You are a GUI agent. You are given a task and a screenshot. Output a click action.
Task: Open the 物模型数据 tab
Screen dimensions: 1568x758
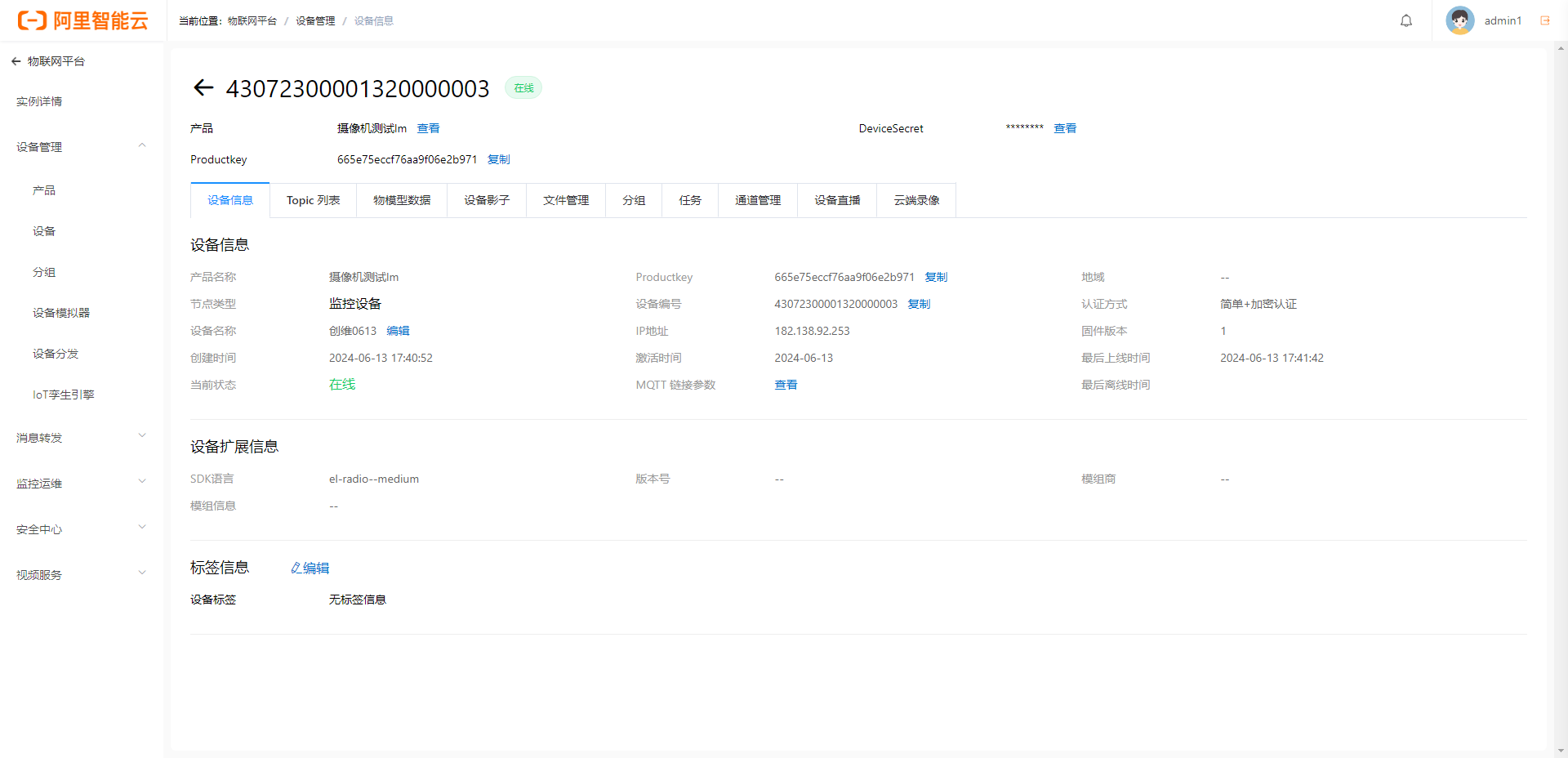[x=402, y=200]
